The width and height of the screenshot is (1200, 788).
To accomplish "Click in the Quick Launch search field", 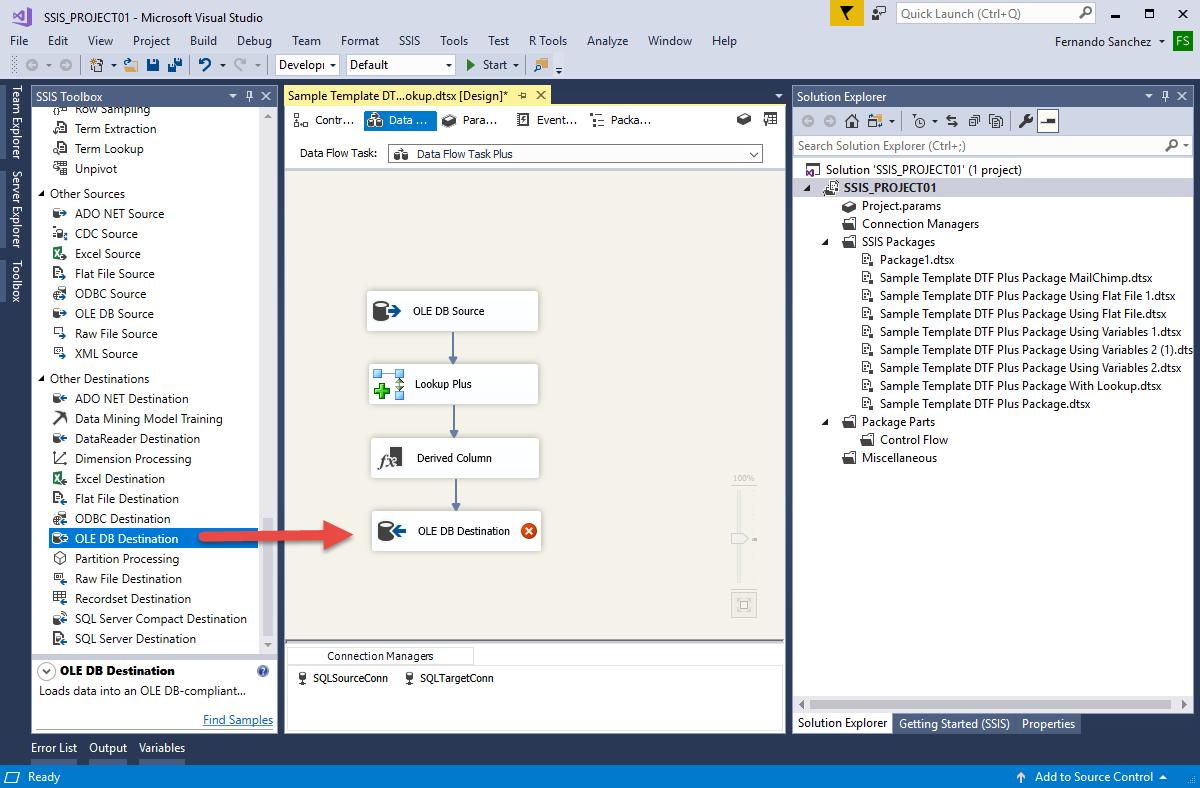I will [996, 13].
